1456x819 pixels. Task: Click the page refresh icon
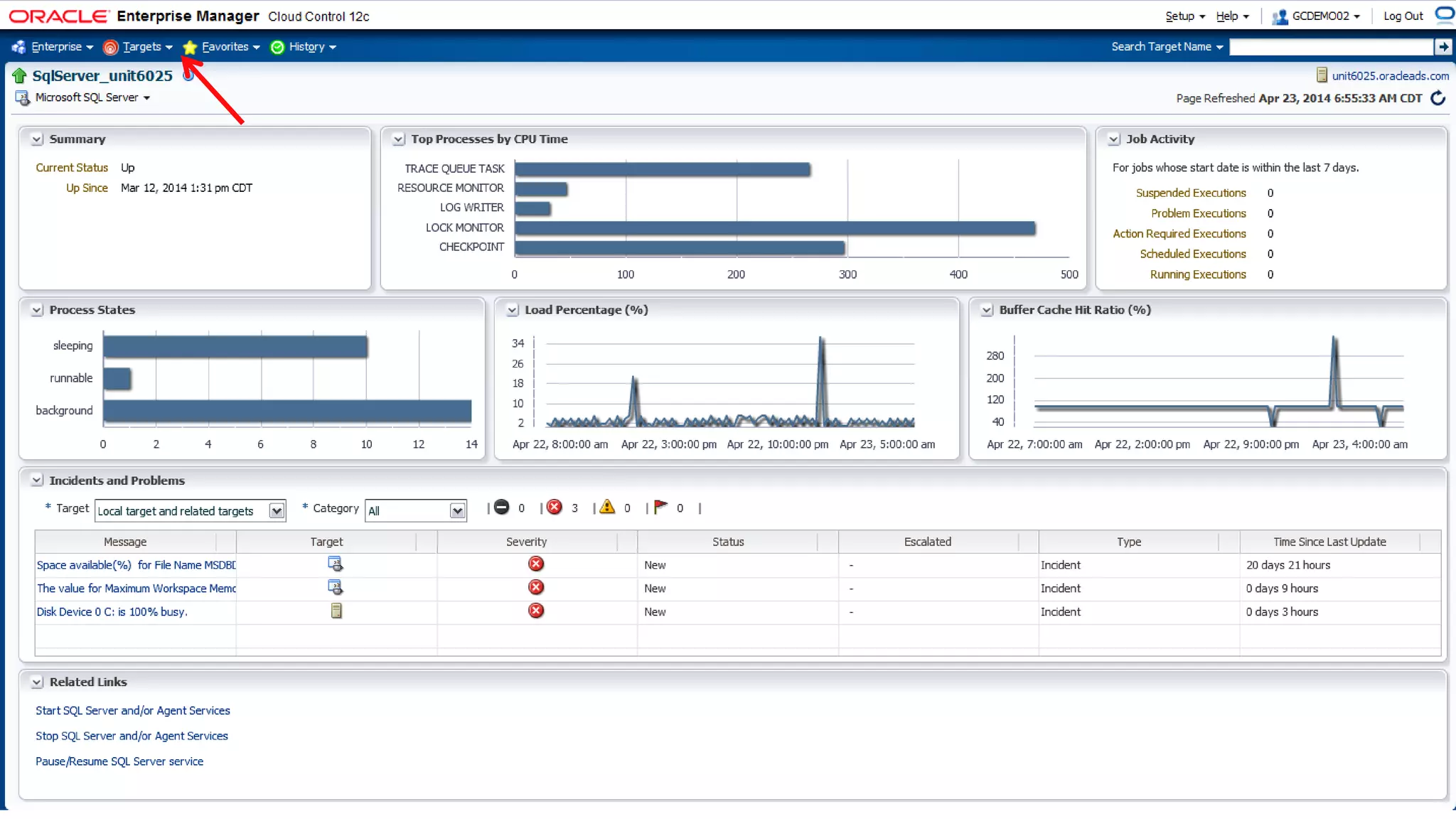coord(1438,98)
